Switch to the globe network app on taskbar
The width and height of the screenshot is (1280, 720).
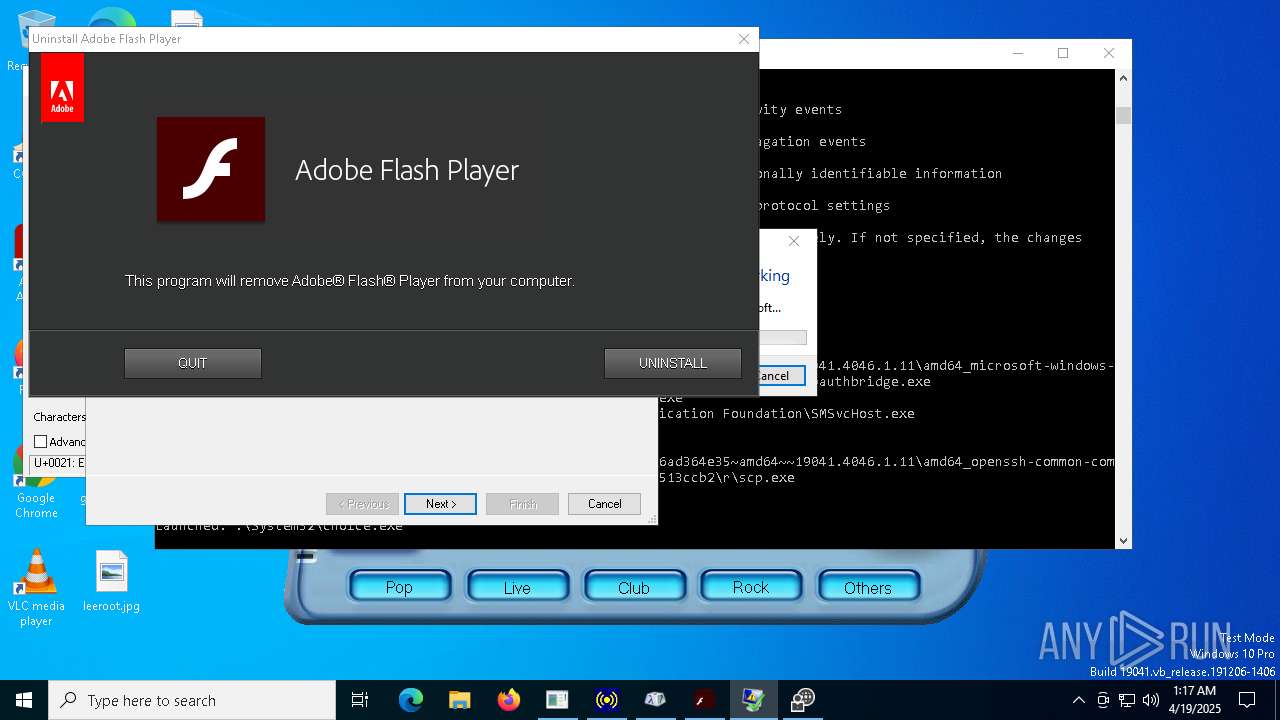[x=802, y=700]
